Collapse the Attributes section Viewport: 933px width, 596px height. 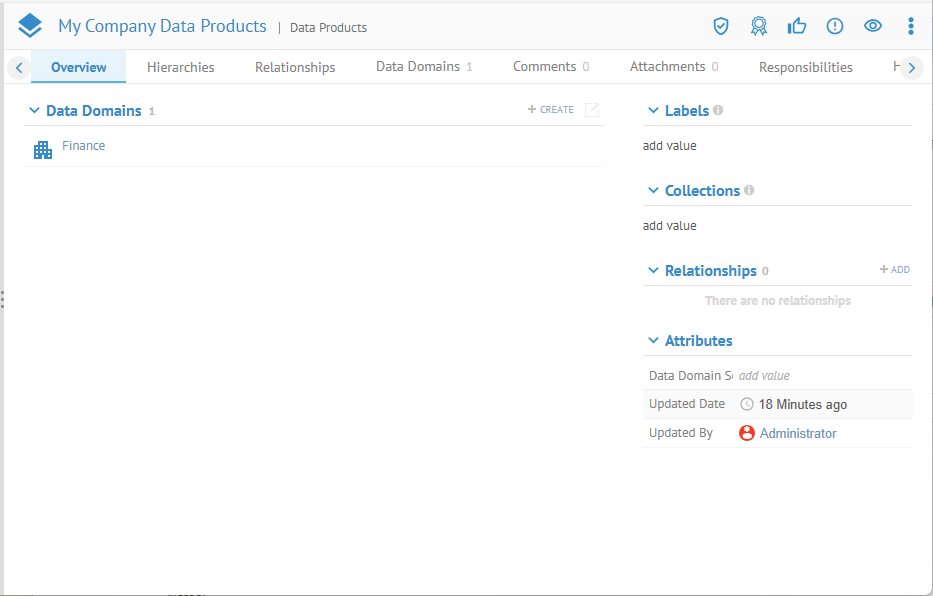654,341
